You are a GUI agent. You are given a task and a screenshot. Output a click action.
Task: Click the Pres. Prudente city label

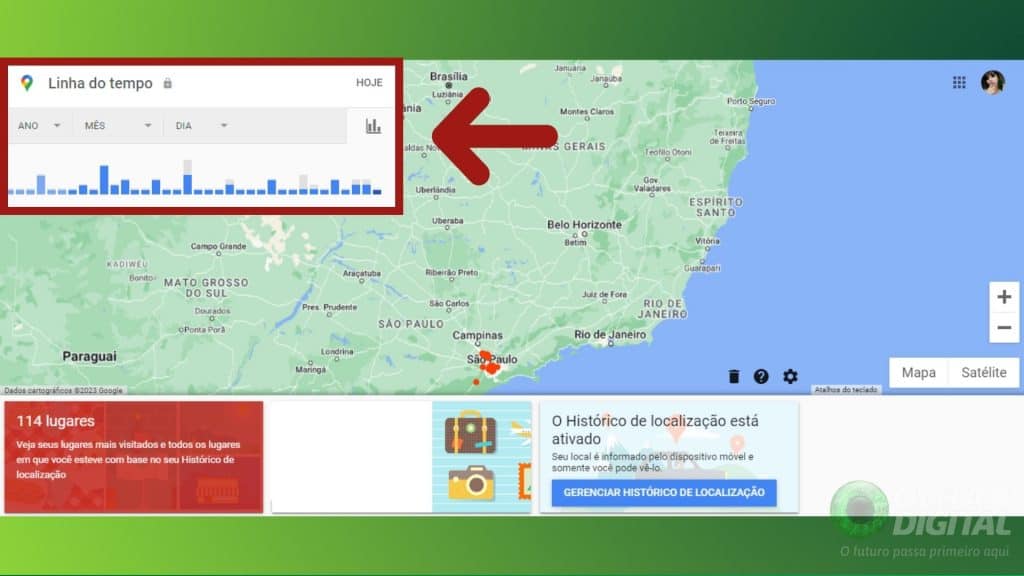(x=329, y=307)
